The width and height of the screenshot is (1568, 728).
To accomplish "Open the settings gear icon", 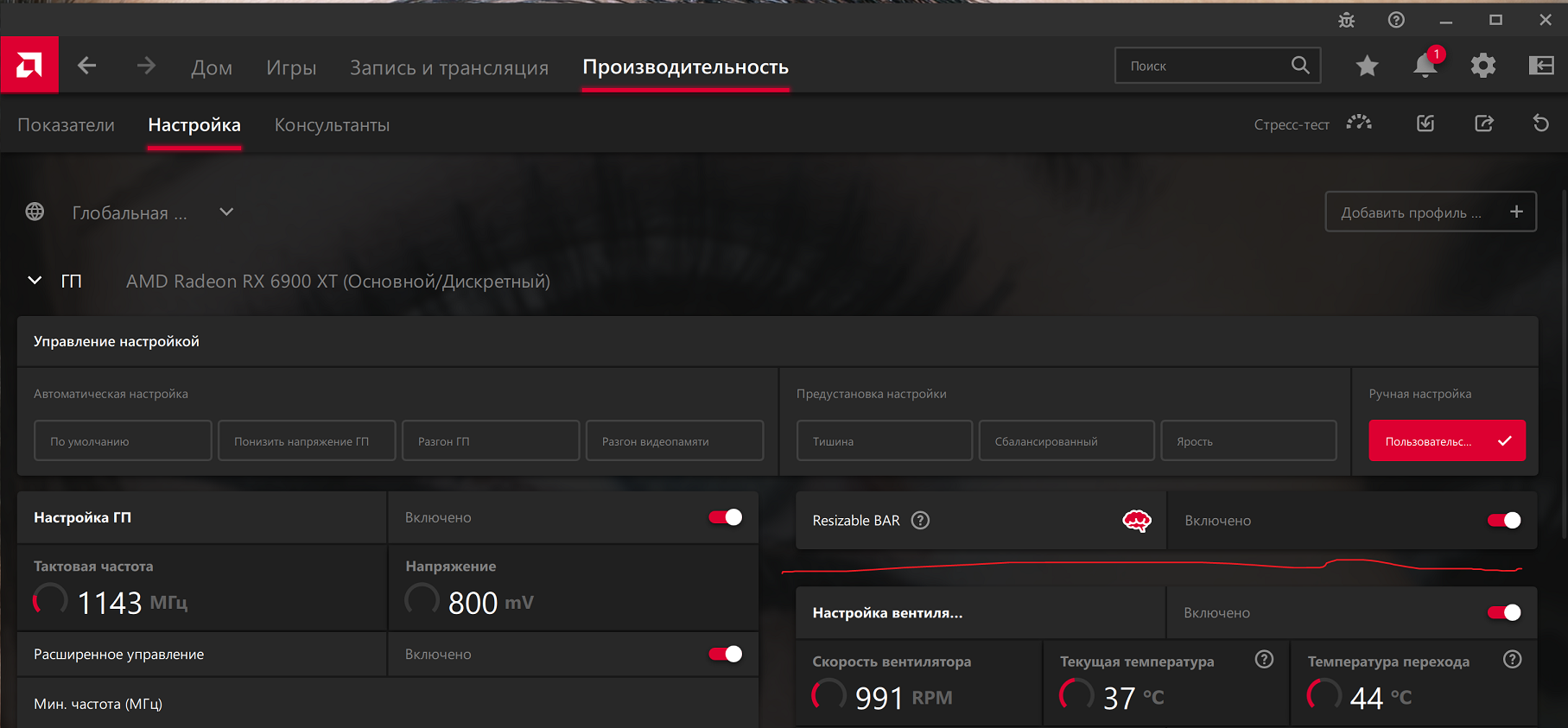I will click(x=1483, y=66).
